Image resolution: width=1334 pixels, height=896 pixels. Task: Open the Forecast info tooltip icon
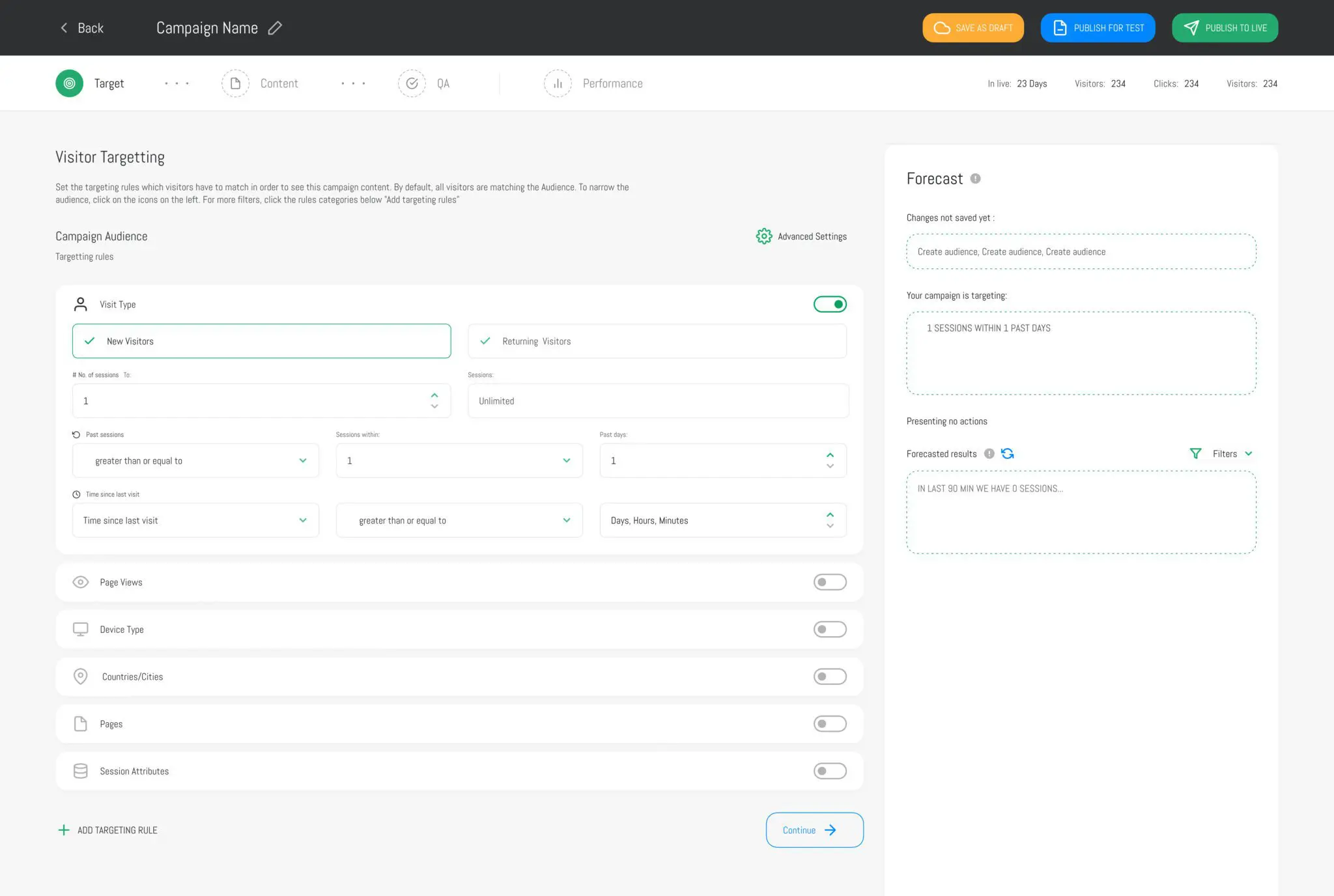975,178
